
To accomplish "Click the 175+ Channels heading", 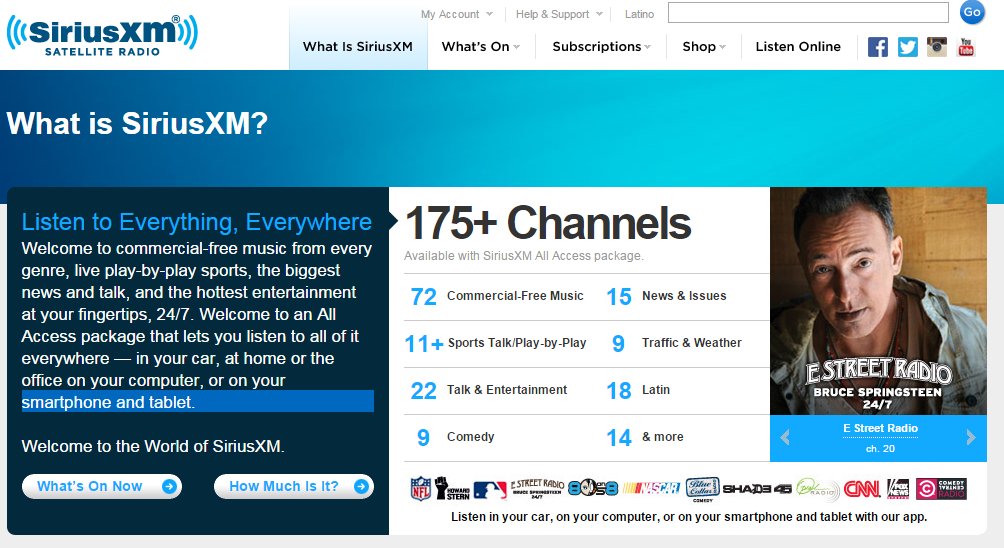I will point(548,223).
